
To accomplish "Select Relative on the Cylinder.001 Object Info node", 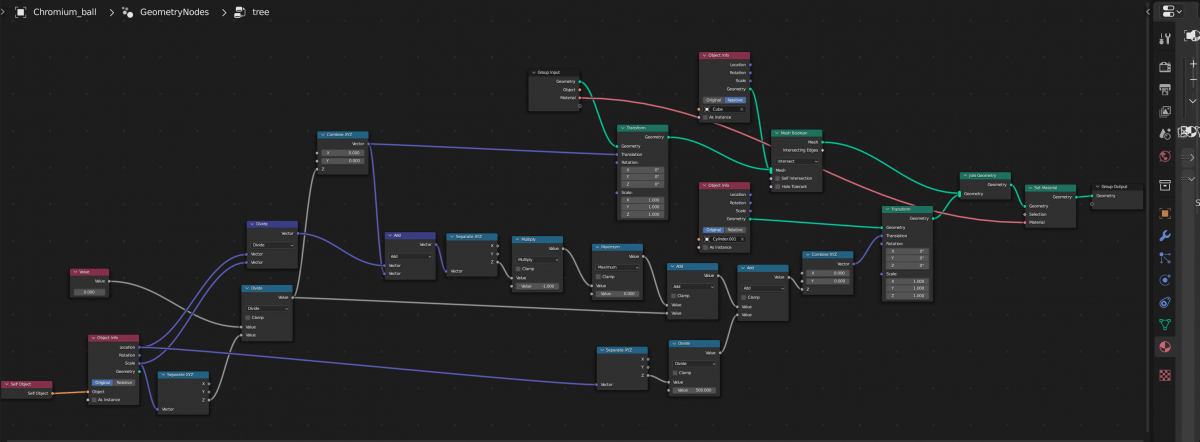I will (735, 230).
